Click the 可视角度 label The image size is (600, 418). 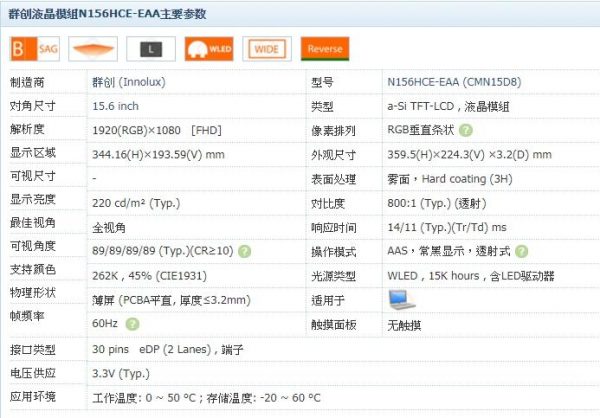[33, 246]
